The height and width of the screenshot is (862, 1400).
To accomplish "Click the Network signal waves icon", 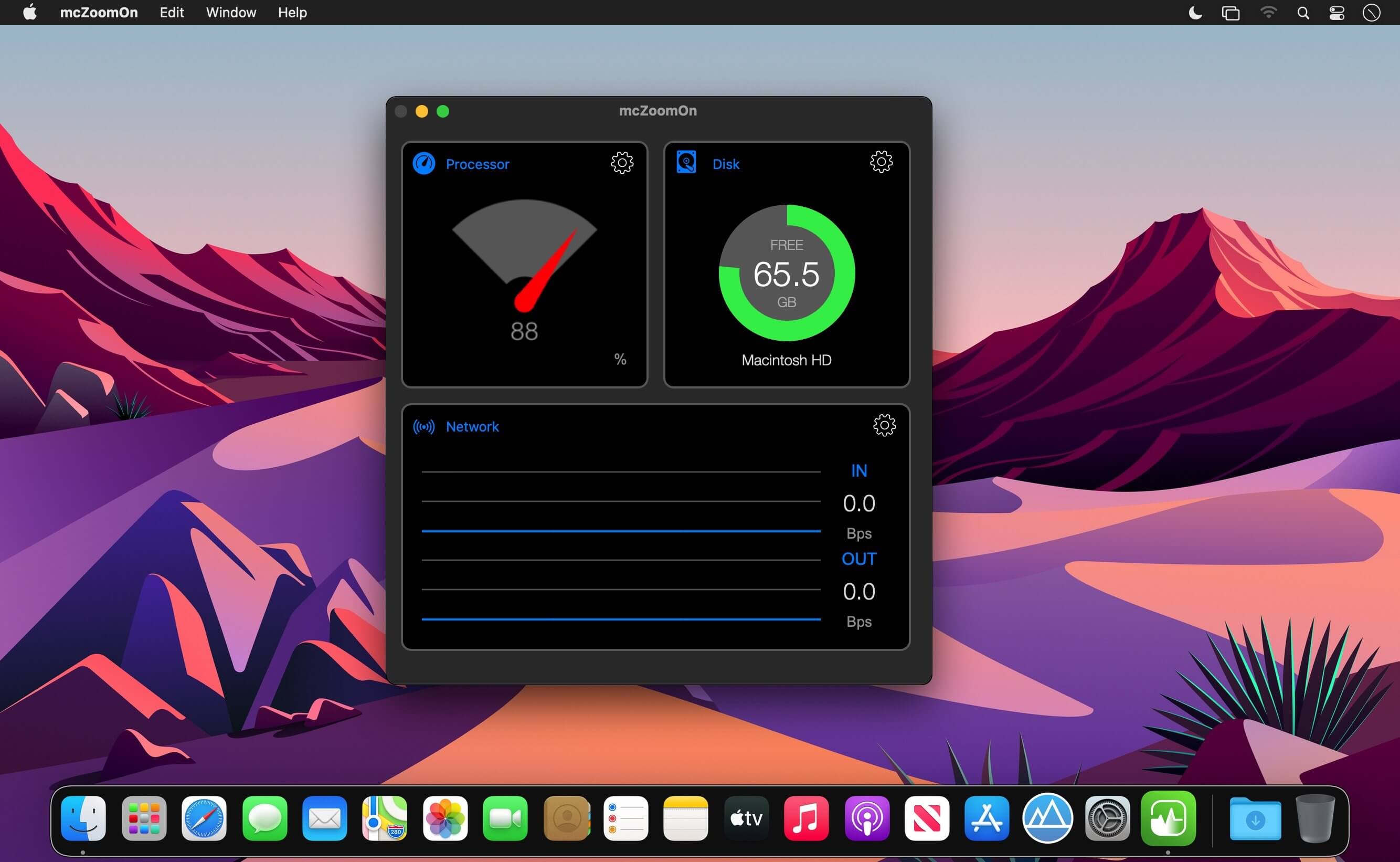I will [x=424, y=427].
